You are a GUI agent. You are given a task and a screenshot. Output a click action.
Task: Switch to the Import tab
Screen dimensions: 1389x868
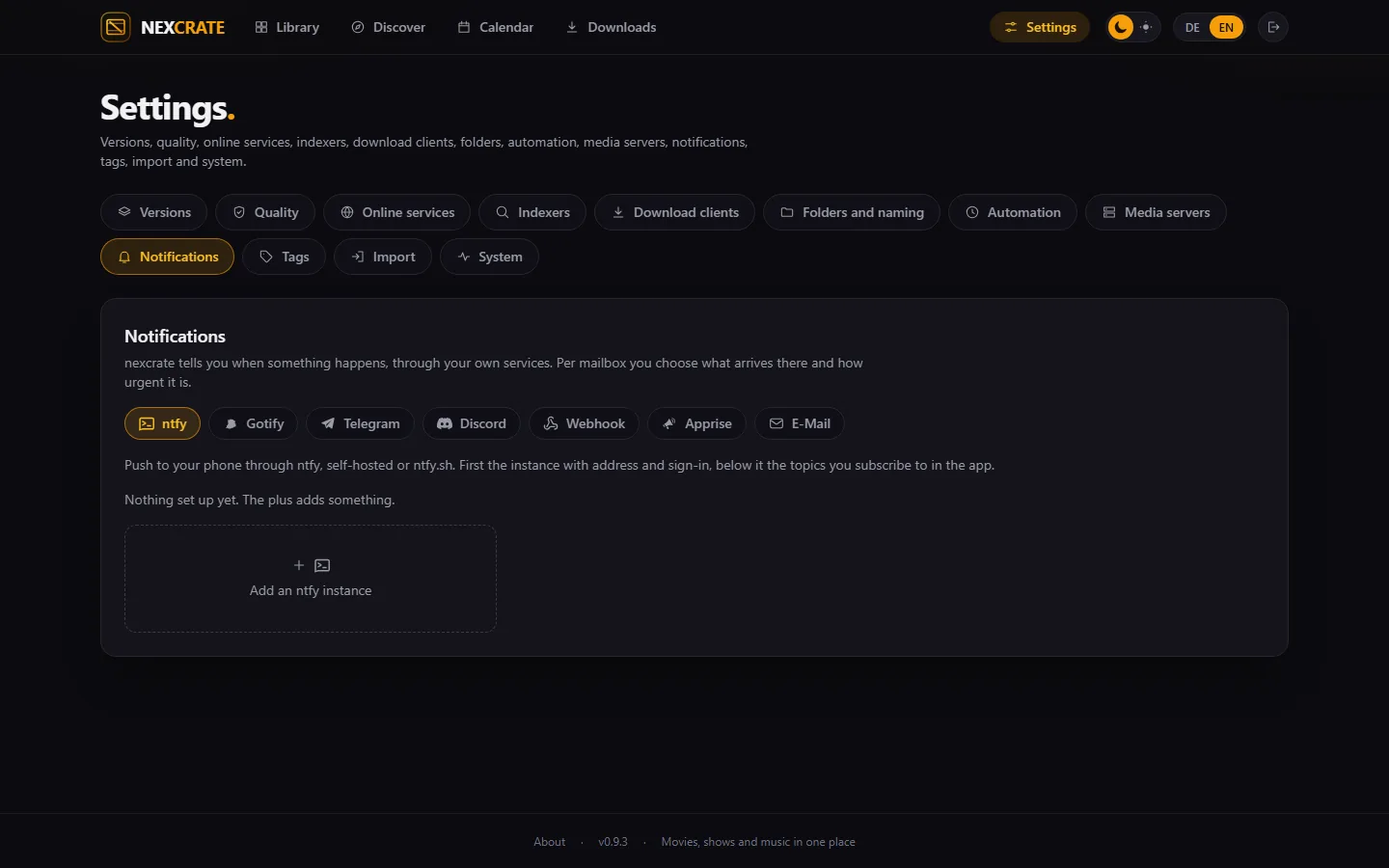[x=383, y=257]
